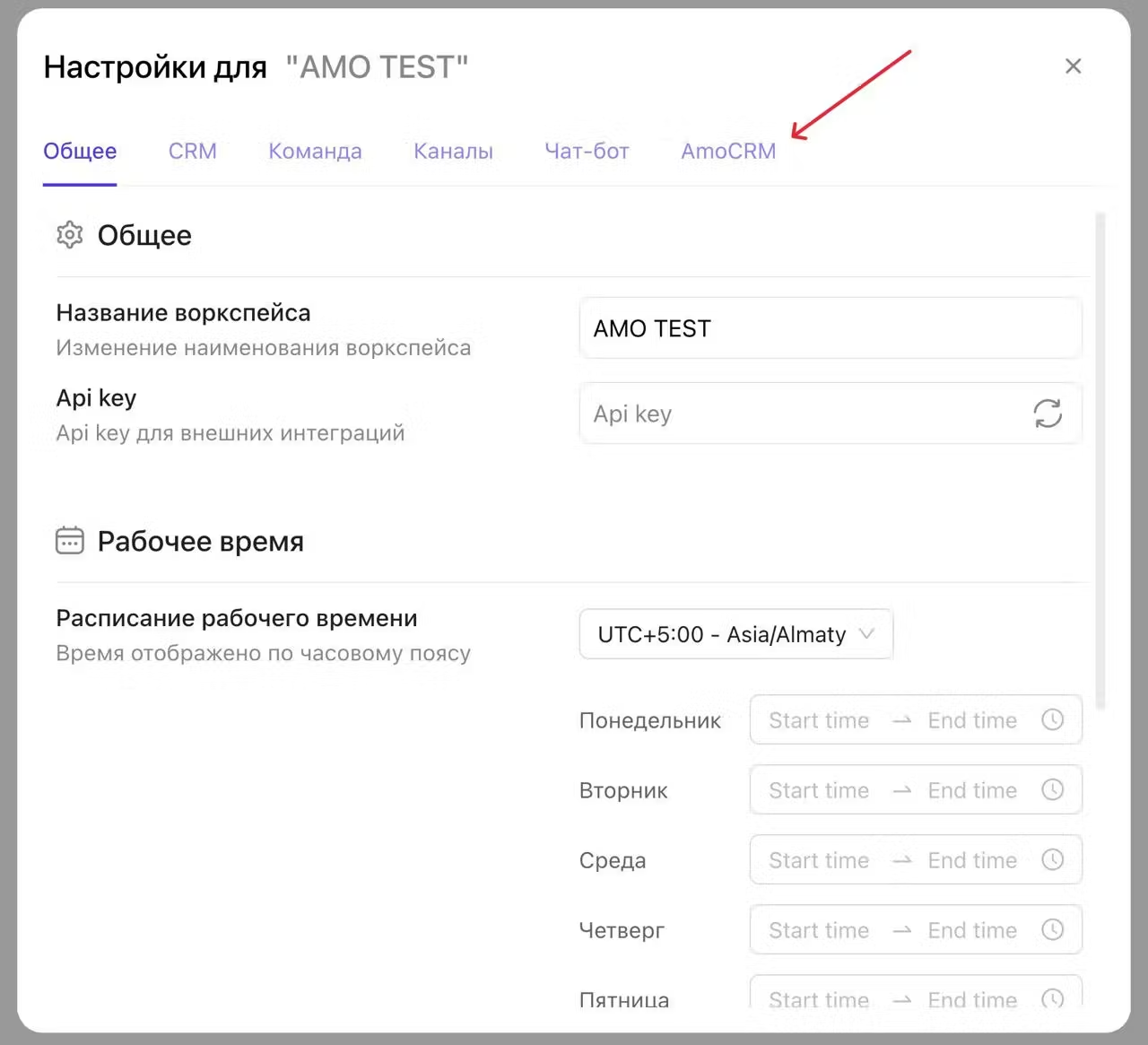Click the workspace name field with AMO TEST

(x=830, y=328)
